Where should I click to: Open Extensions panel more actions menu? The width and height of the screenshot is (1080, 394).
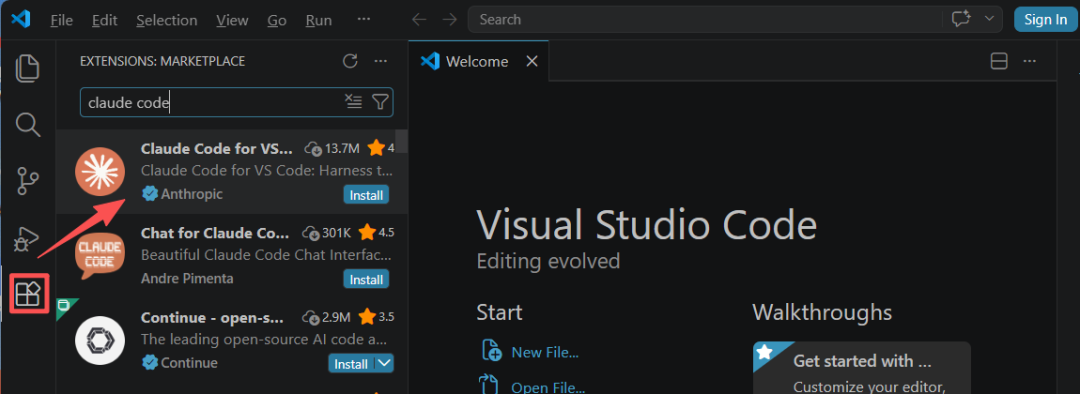380,61
